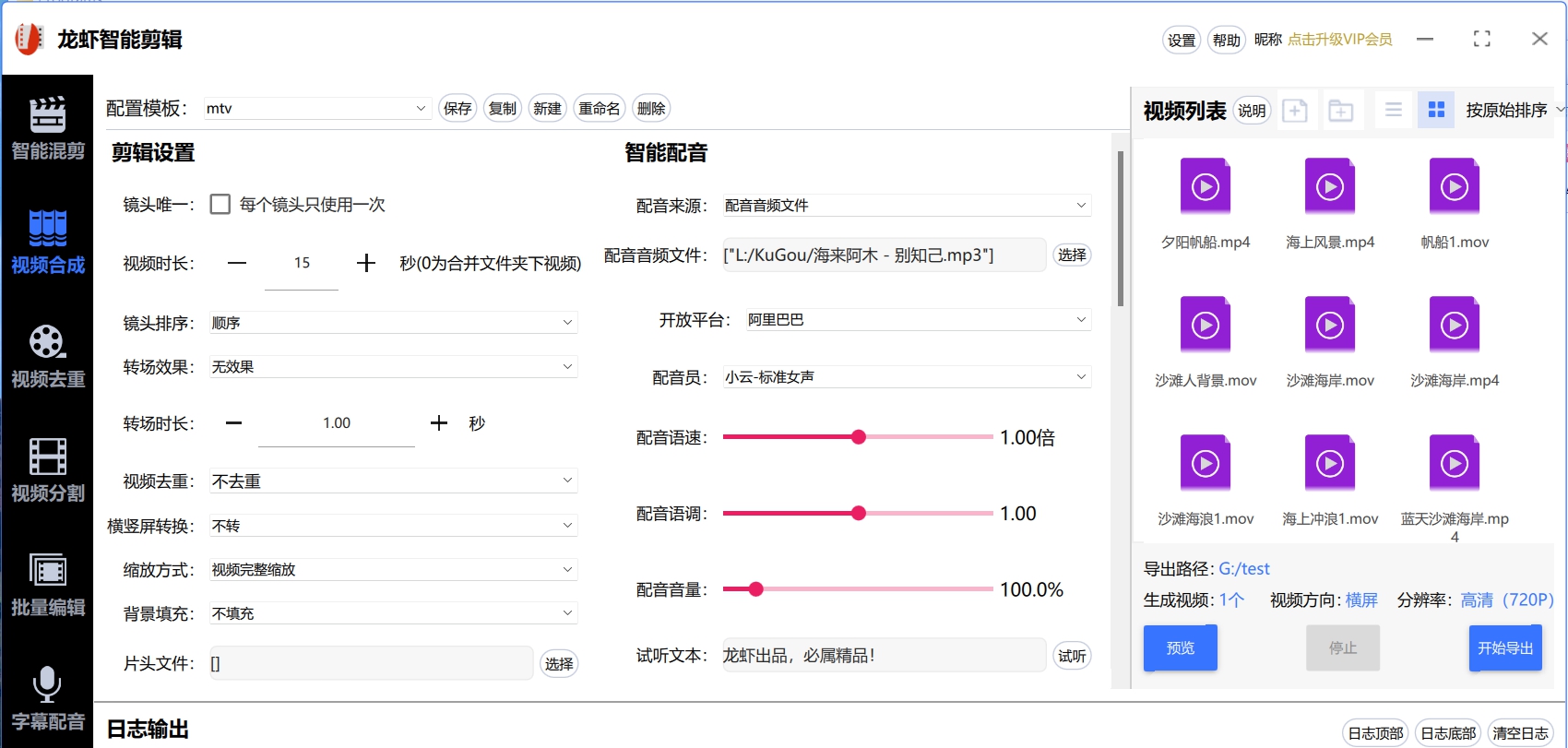Open the 智能混剪 sidebar module

47,128
